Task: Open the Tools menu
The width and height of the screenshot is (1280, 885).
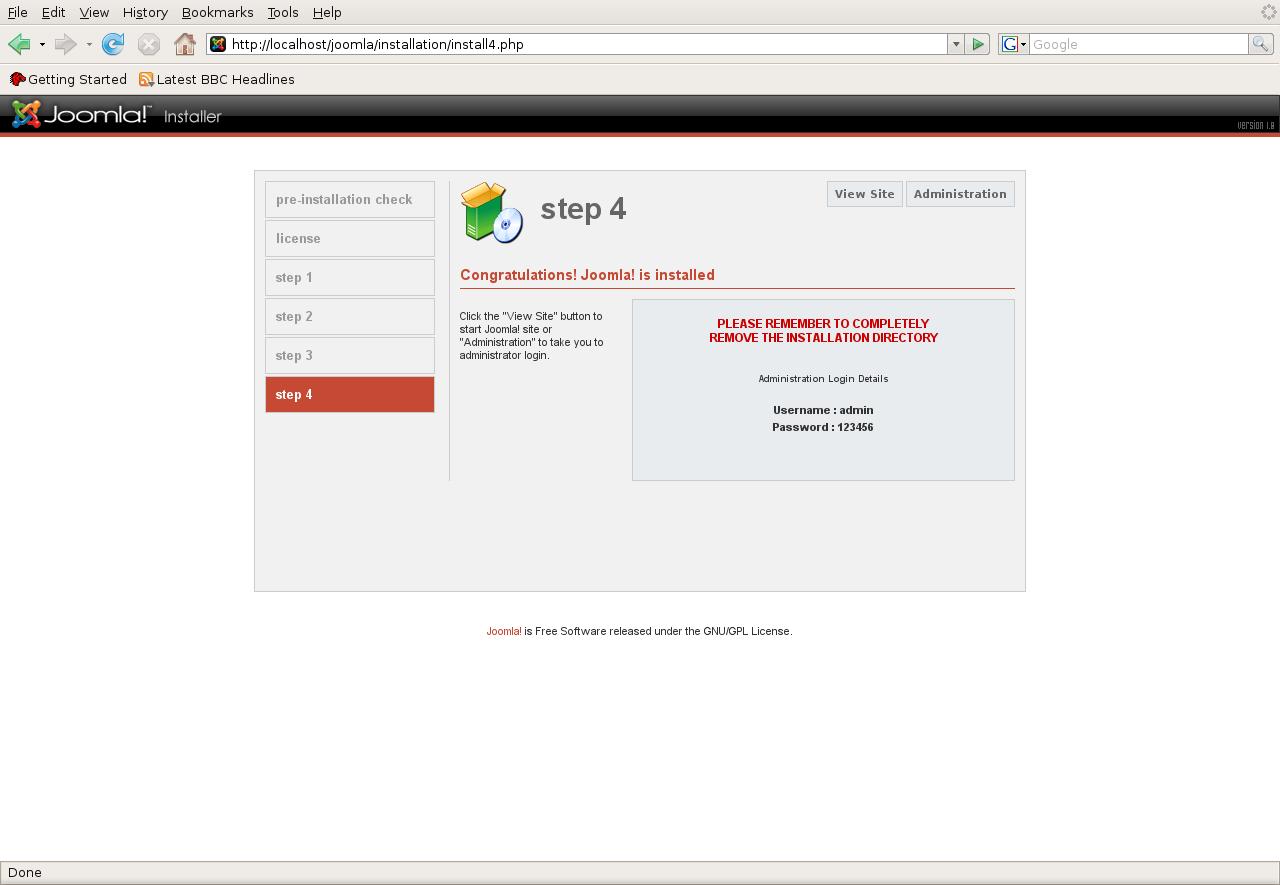Action: [283, 12]
